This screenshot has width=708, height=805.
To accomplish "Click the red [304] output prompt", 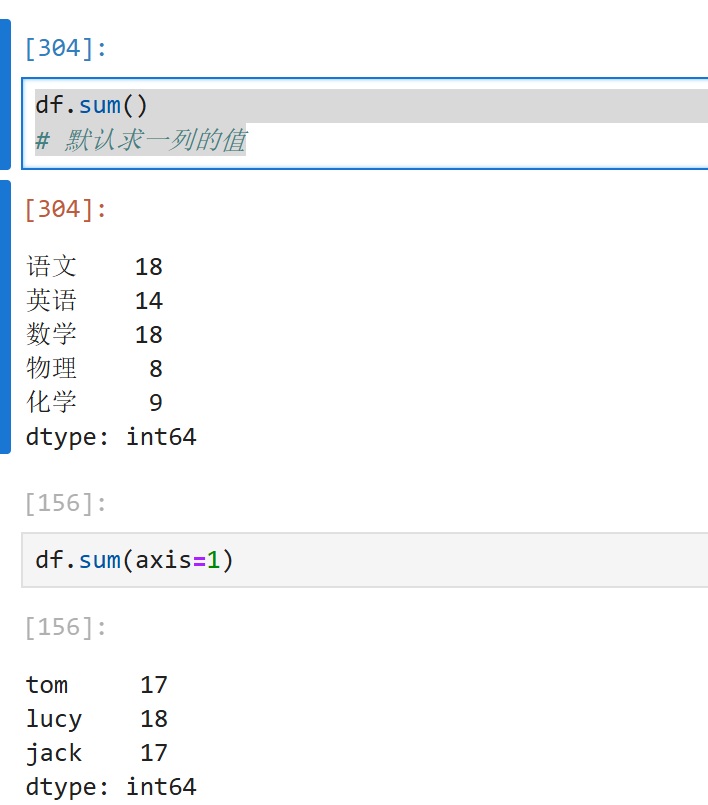I will click(65, 210).
